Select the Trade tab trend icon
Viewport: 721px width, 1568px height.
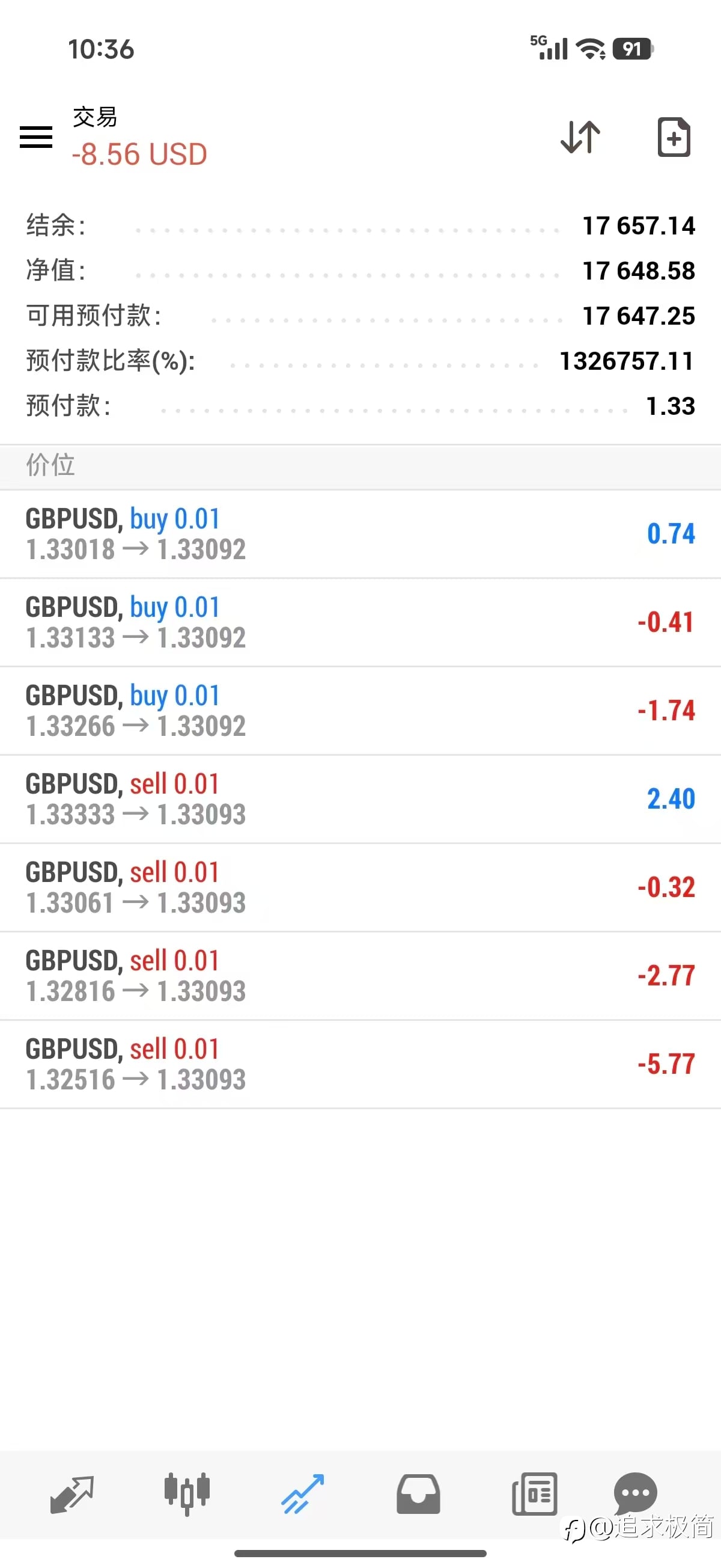click(302, 1493)
